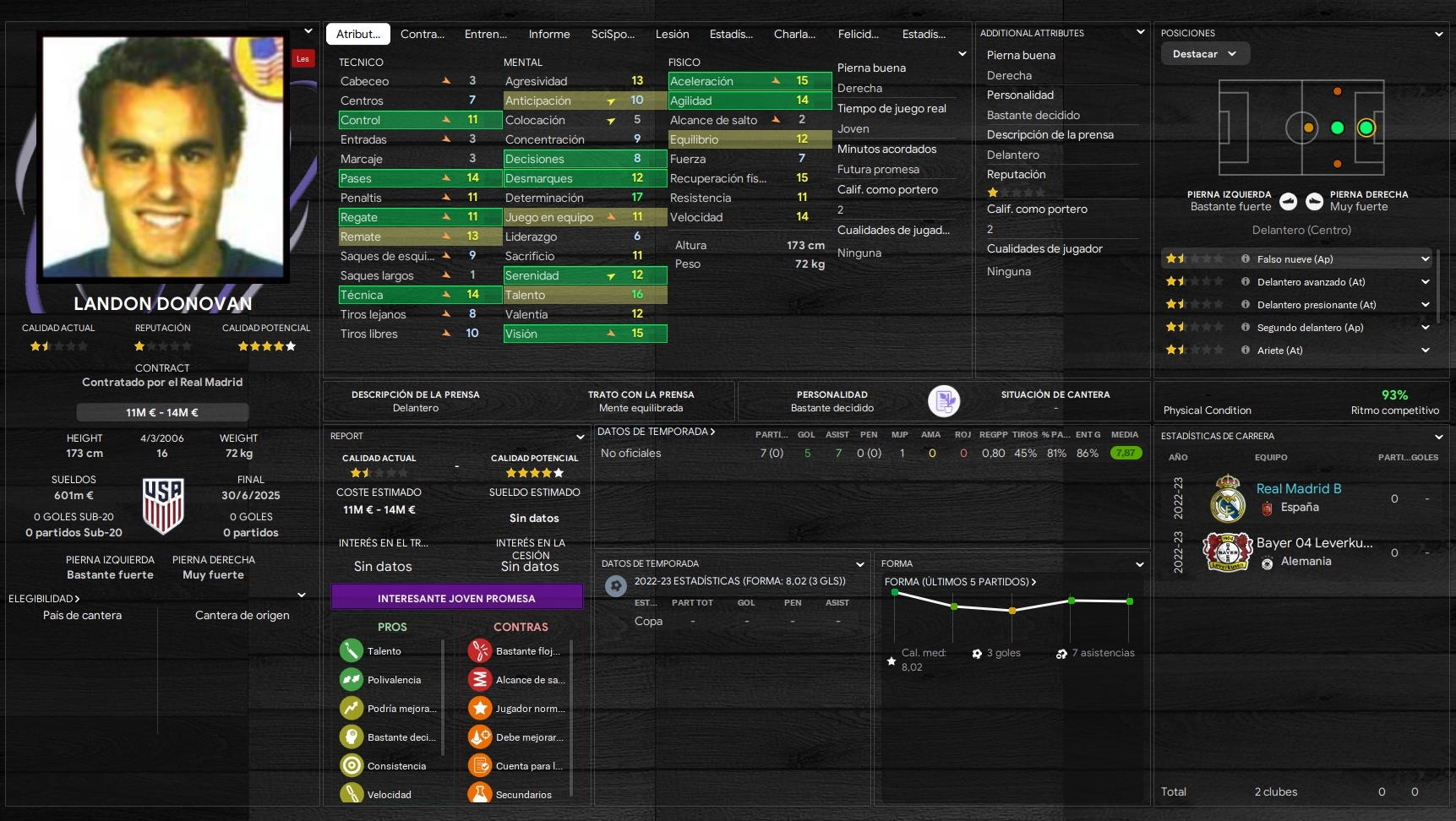
Task: Click the Debe mejorar... con icon
Action: click(x=480, y=737)
